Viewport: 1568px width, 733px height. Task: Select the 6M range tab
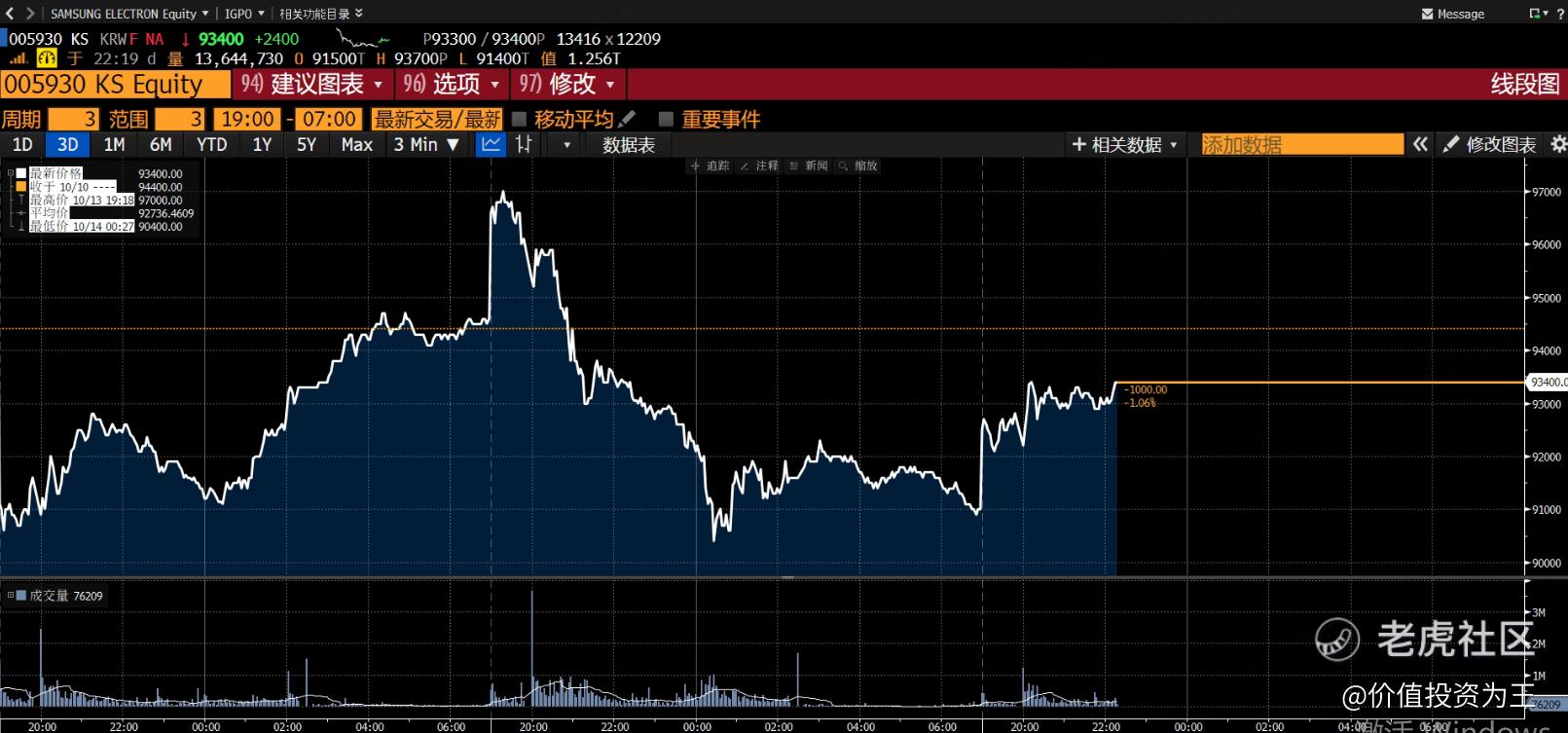[161, 144]
